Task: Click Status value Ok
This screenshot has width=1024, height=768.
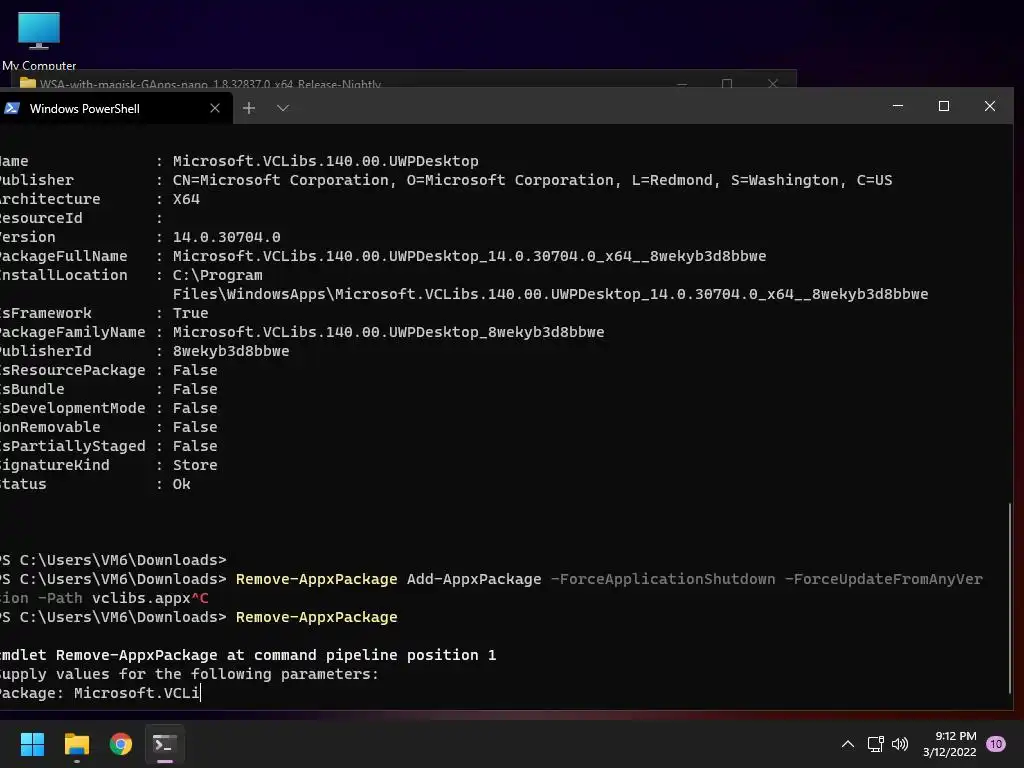Action: [182, 484]
